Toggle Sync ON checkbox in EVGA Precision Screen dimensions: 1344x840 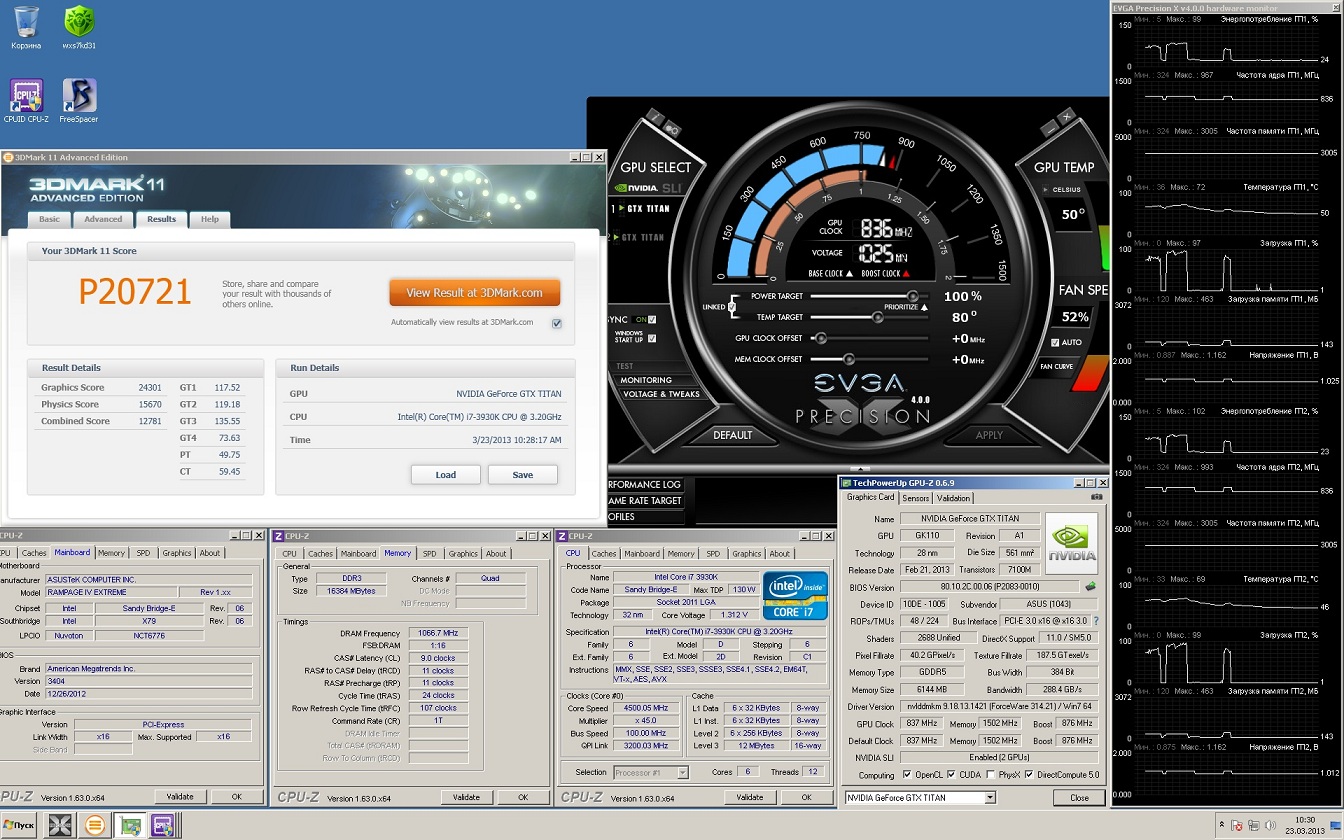click(652, 320)
